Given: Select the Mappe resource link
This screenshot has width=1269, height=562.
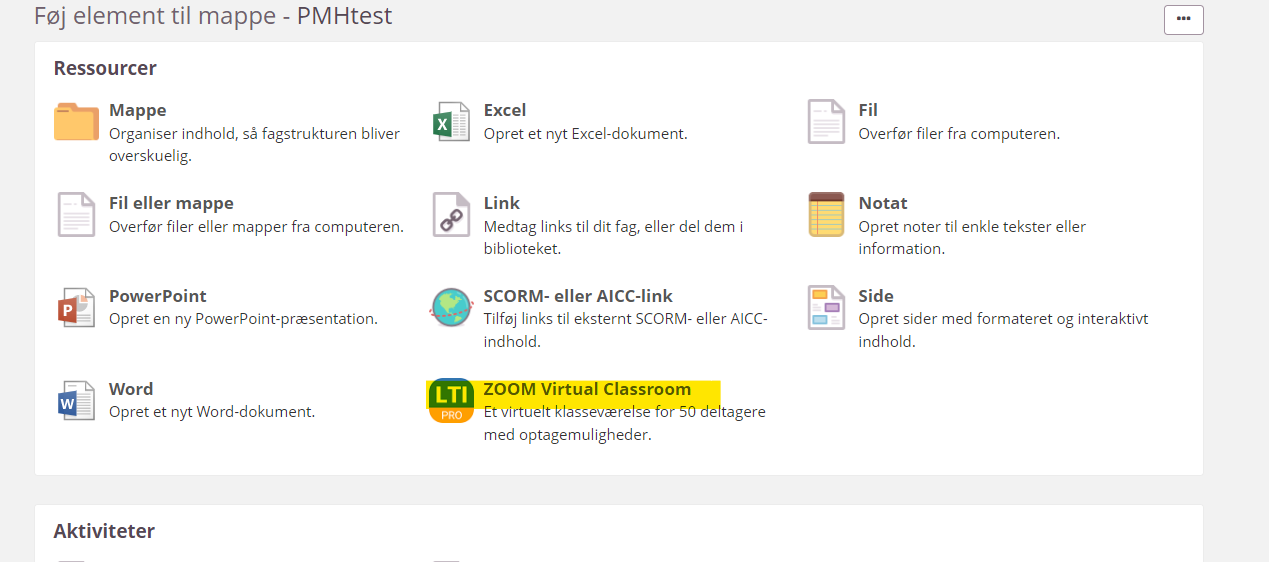Looking at the screenshot, I should coord(138,110).
